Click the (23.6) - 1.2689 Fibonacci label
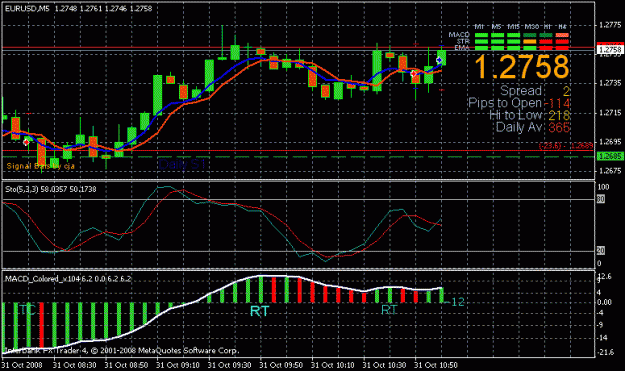 click(566, 146)
